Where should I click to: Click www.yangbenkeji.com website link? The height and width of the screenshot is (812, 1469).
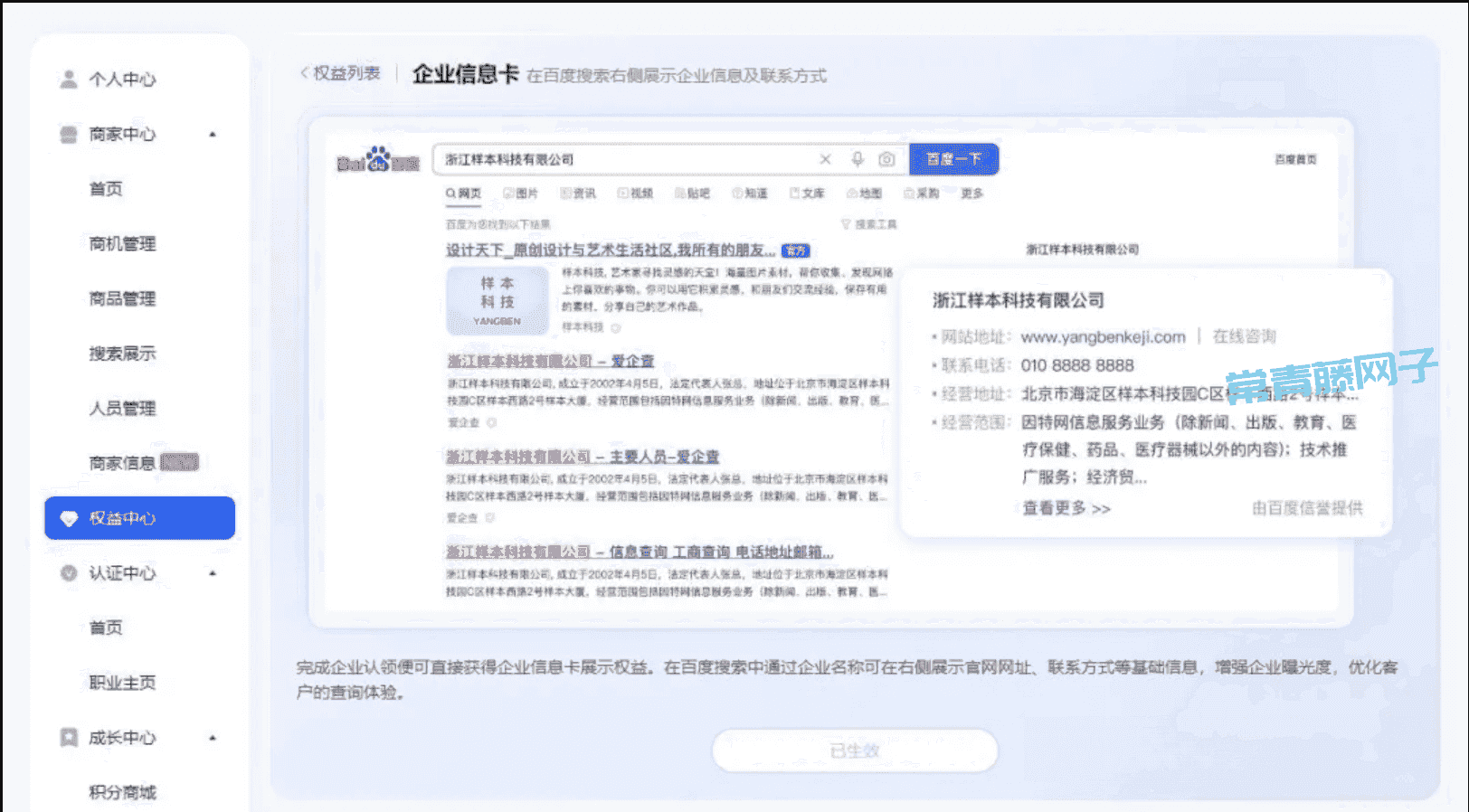coord(1103,337)
